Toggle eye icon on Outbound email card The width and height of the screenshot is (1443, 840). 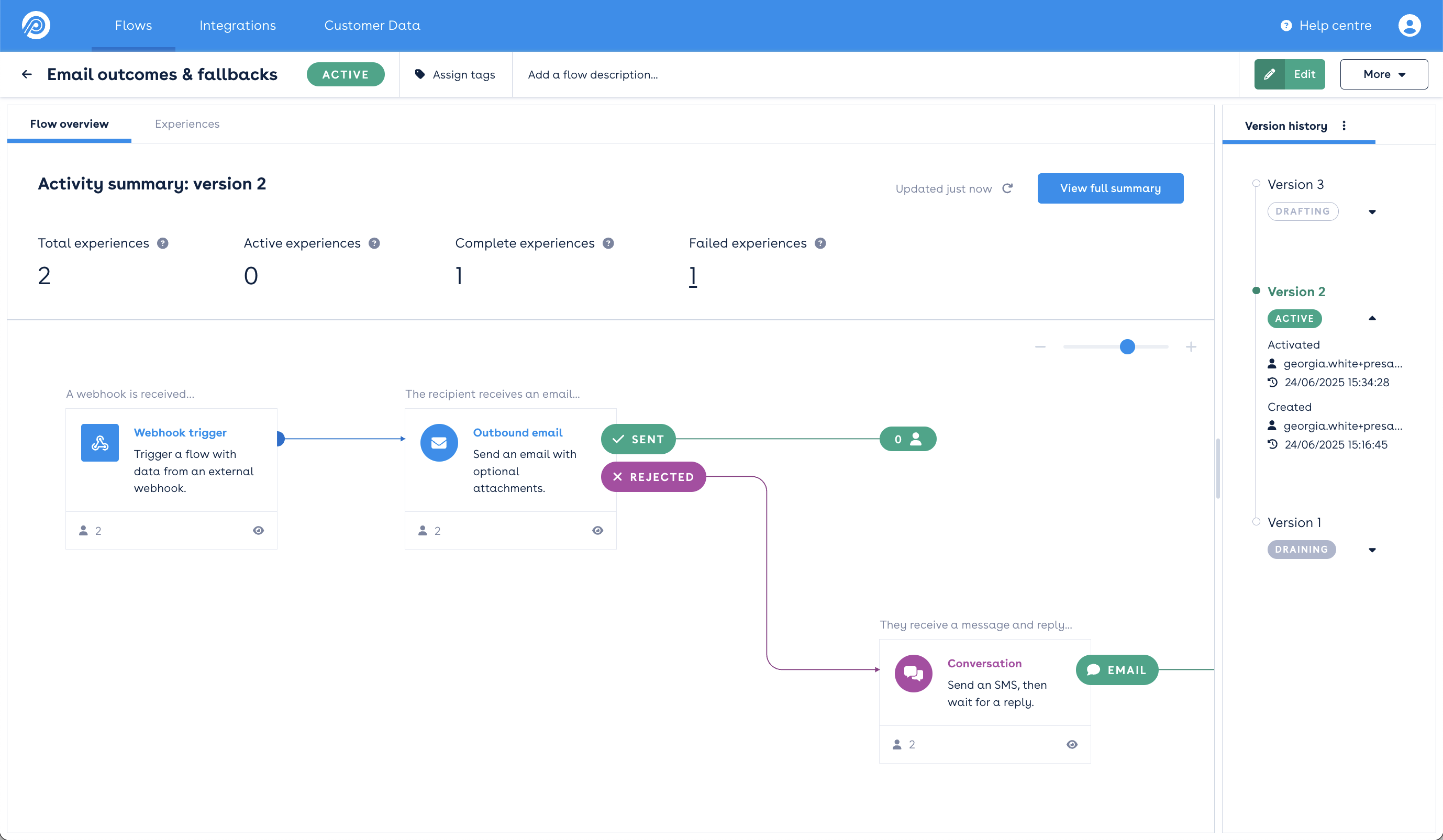click(597, 531)
